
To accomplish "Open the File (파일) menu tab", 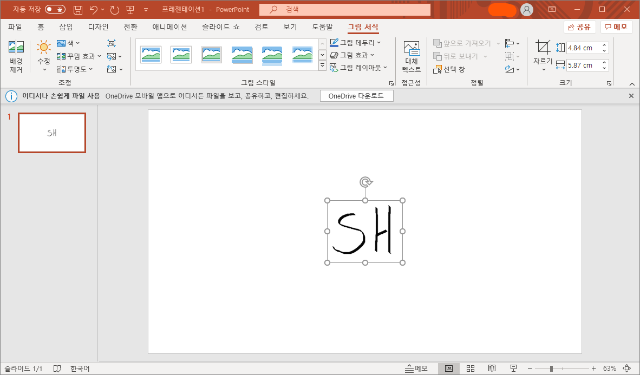I will pyautogui.click(x=15, y=27).
